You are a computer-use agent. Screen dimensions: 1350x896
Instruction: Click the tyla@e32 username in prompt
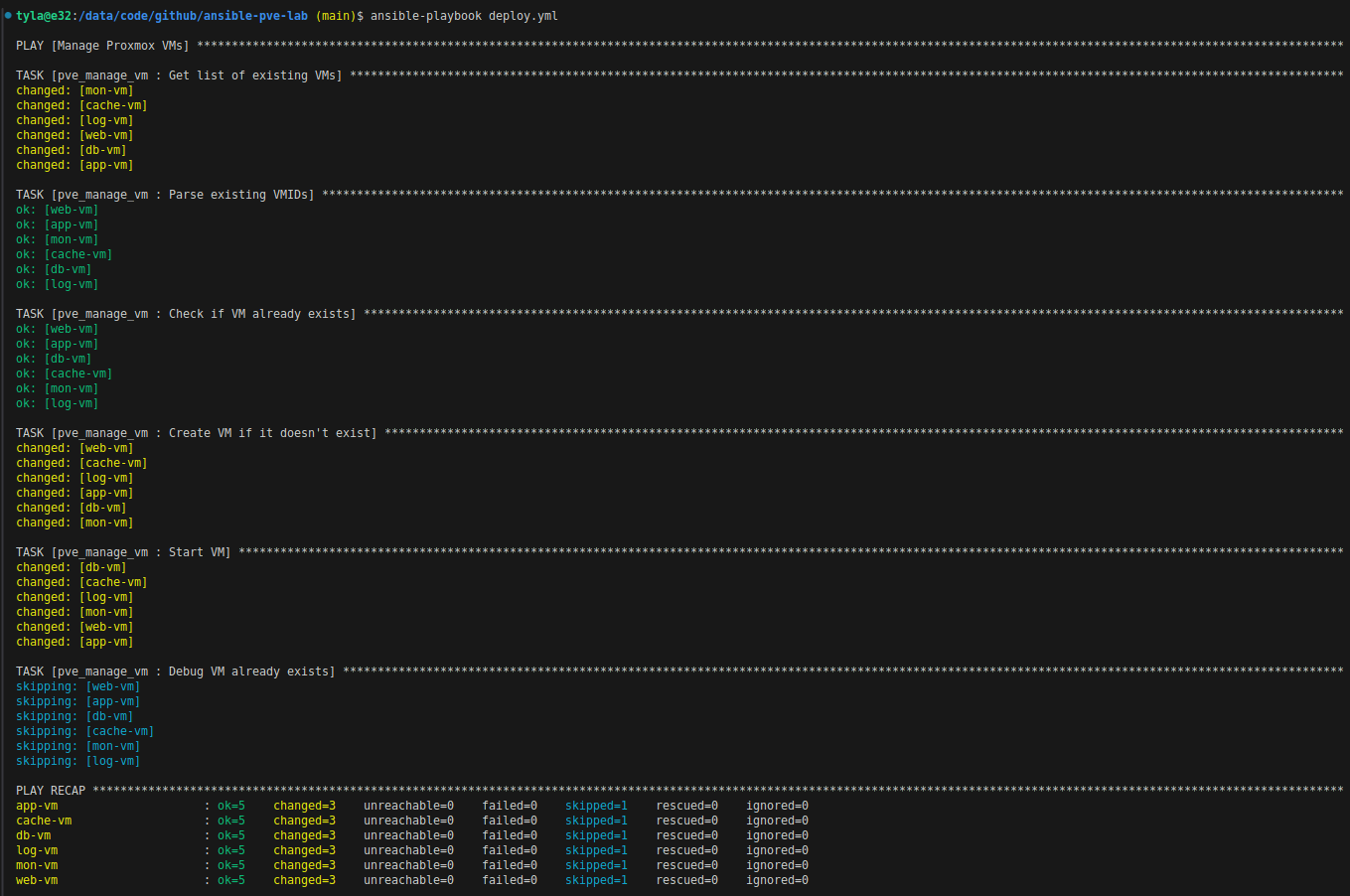[x=44, y=16]
